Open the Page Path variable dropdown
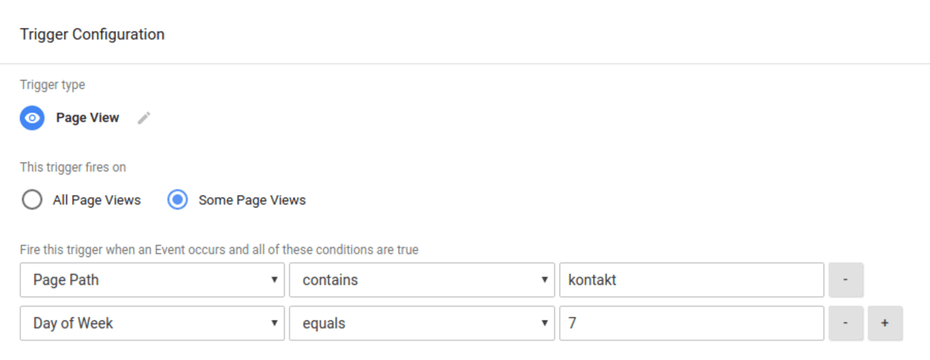Screen dimensions: 930x360 tap(152, 280)
